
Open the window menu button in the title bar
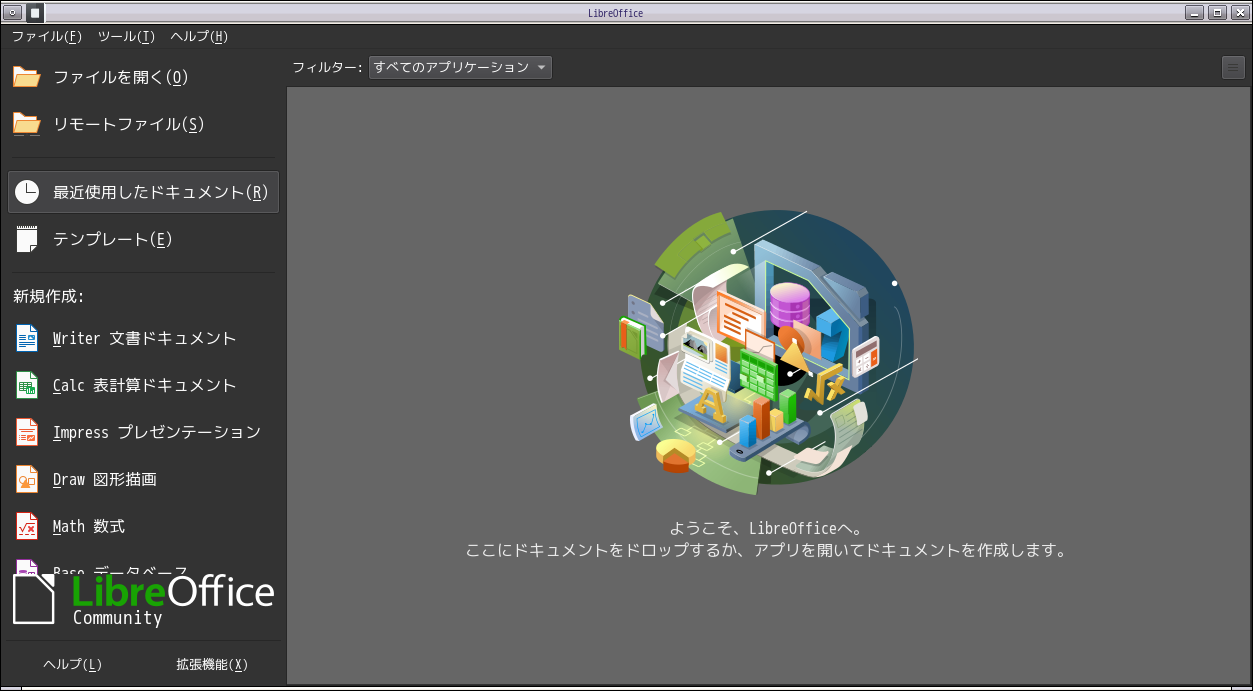(12, 13)
